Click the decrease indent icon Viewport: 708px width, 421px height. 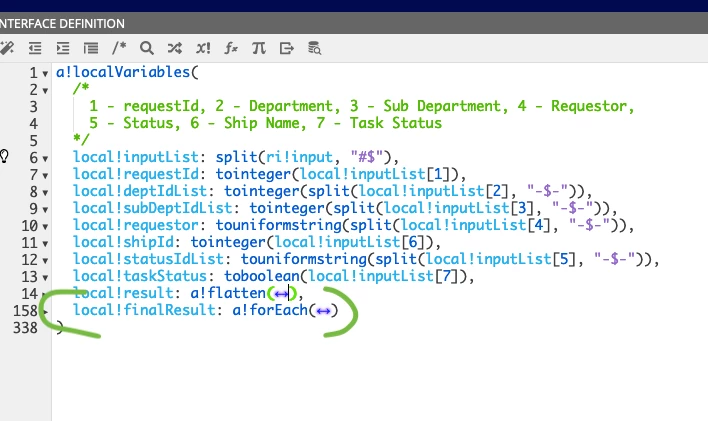click(x=35, y=48)
